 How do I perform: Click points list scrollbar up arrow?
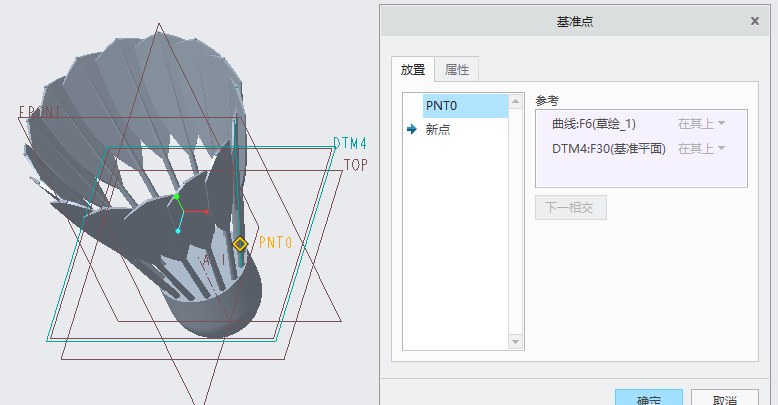pos(516,102)
